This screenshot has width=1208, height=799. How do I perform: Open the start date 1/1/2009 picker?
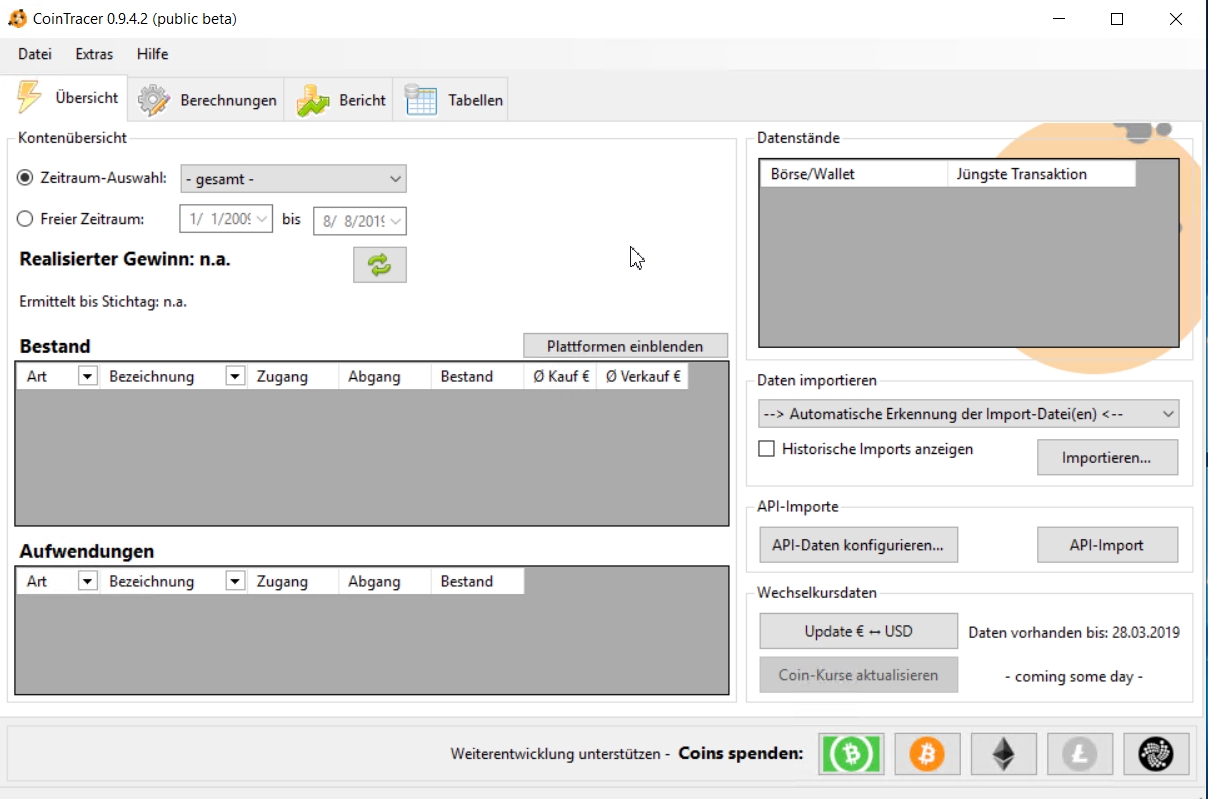[x=226, y=219]
